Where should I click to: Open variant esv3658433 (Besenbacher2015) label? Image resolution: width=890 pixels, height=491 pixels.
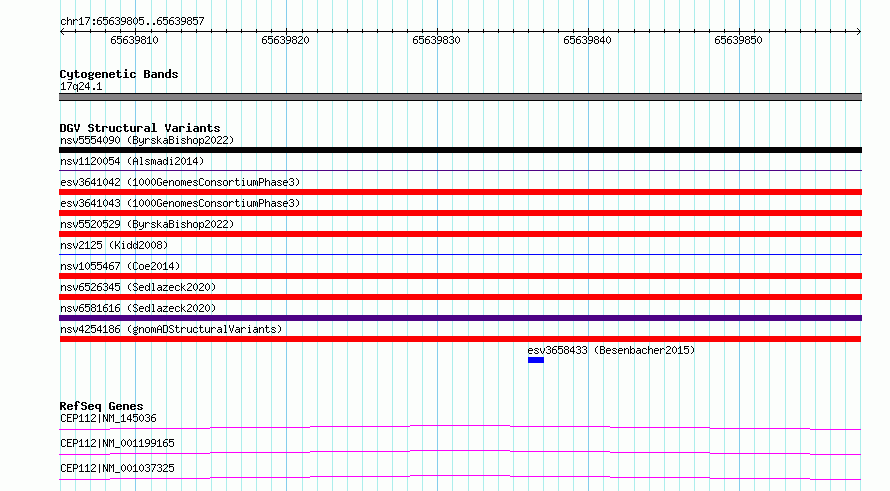611,350
